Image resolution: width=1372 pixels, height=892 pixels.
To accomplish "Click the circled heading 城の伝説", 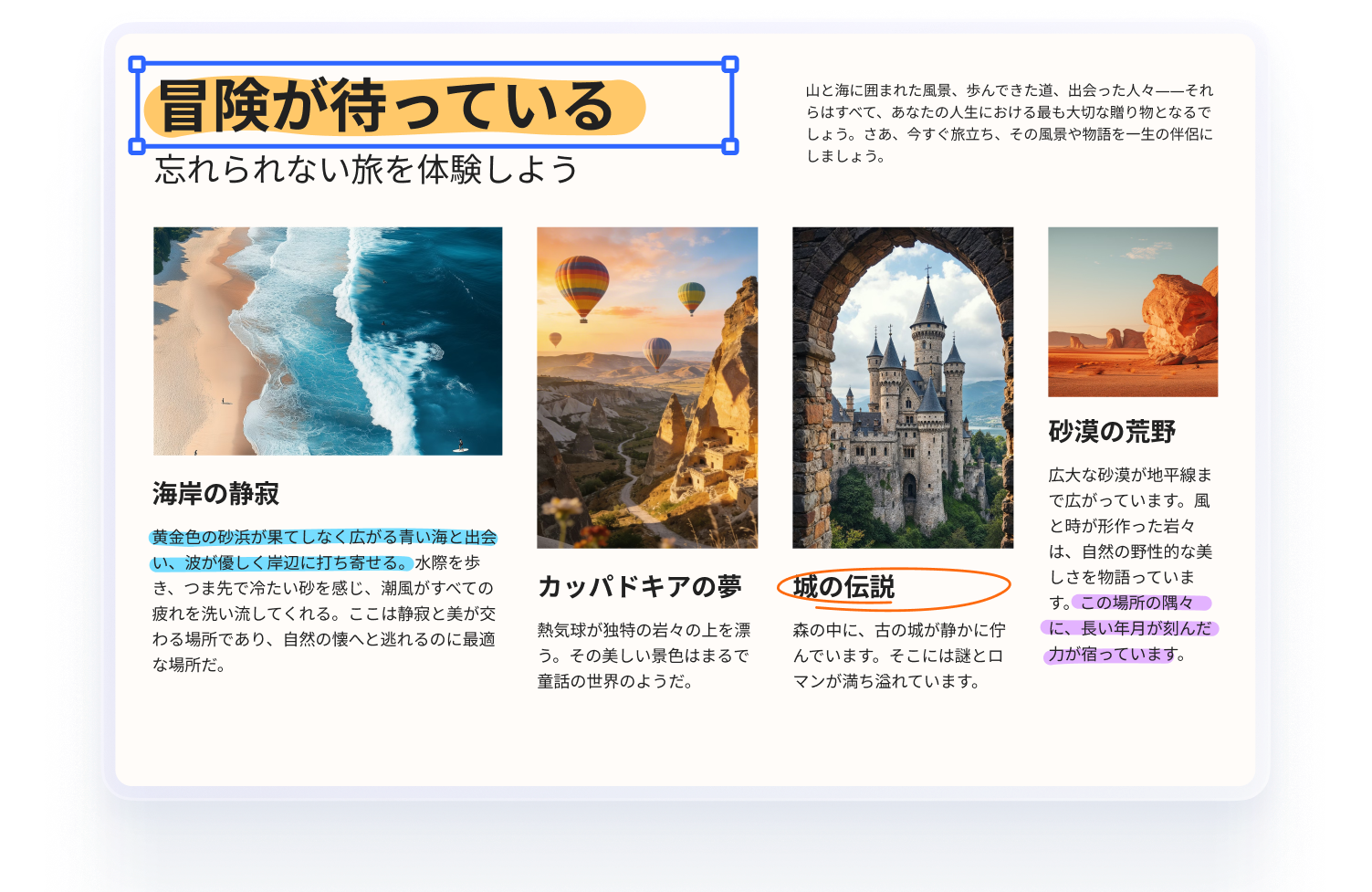I will (x=844, y=587).
